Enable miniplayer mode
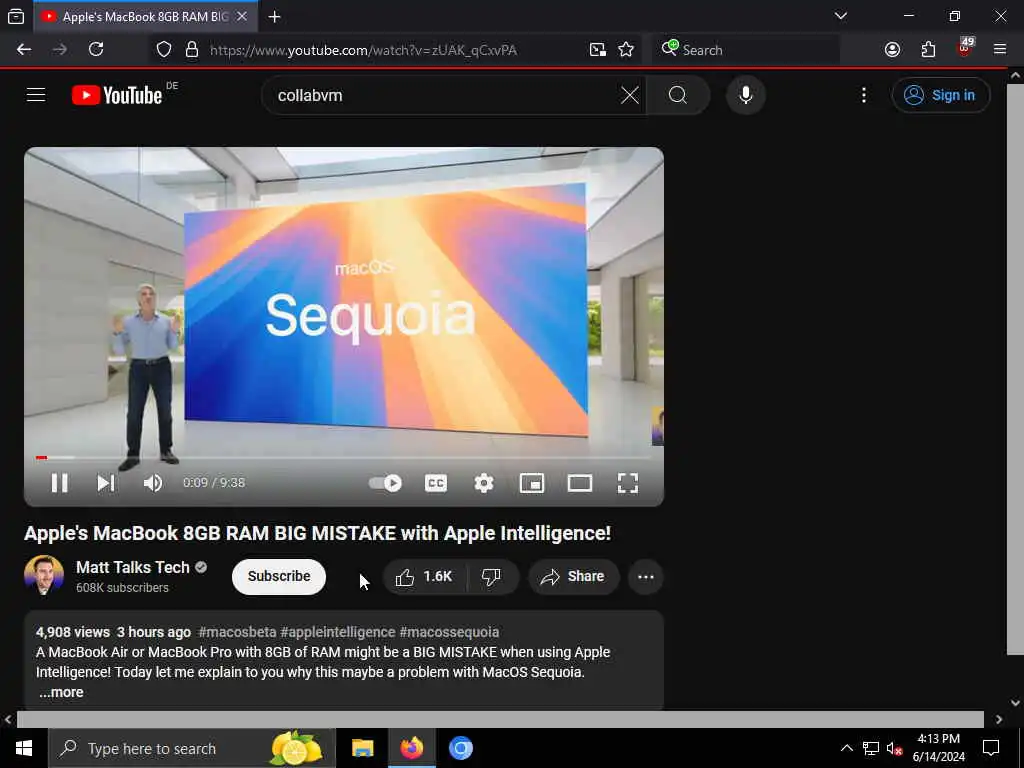Image resolution: width=1024 pixels, height=768 pixels. pyautogui.click(x=532, y=483)
